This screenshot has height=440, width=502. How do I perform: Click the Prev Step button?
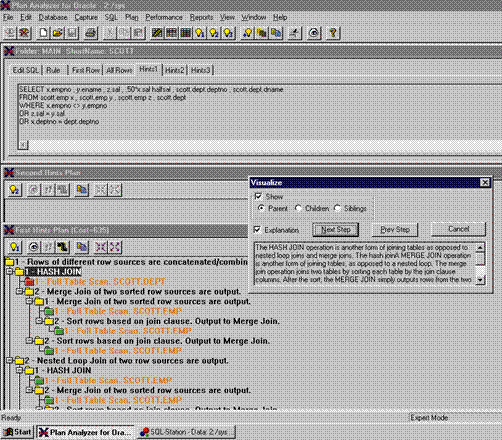395,230
